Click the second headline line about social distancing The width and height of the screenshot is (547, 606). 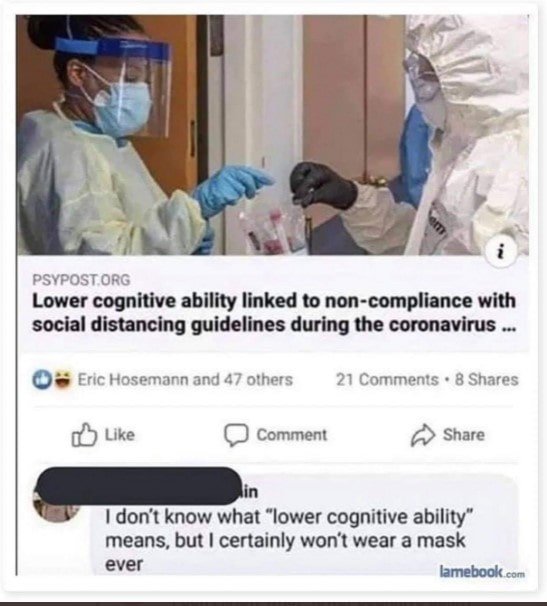click(274, 325)
